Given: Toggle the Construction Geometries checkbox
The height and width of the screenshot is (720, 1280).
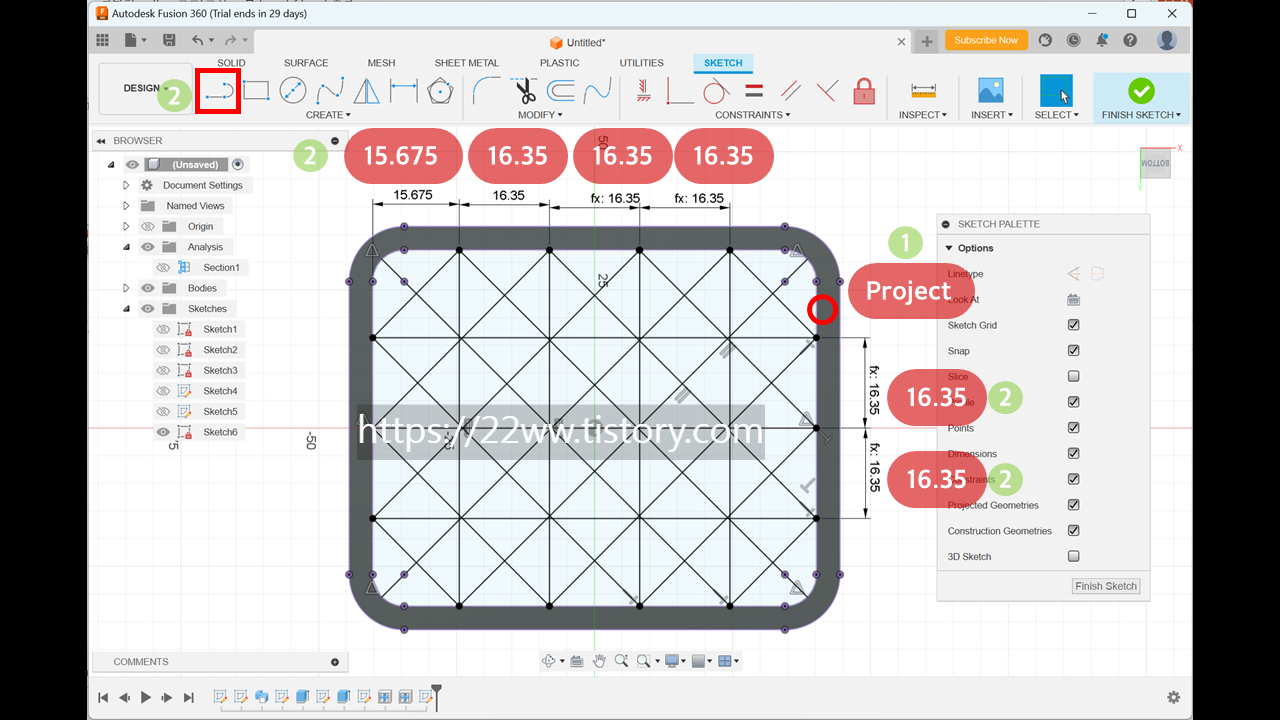Looking at the screenshot, I should 1073,531.
